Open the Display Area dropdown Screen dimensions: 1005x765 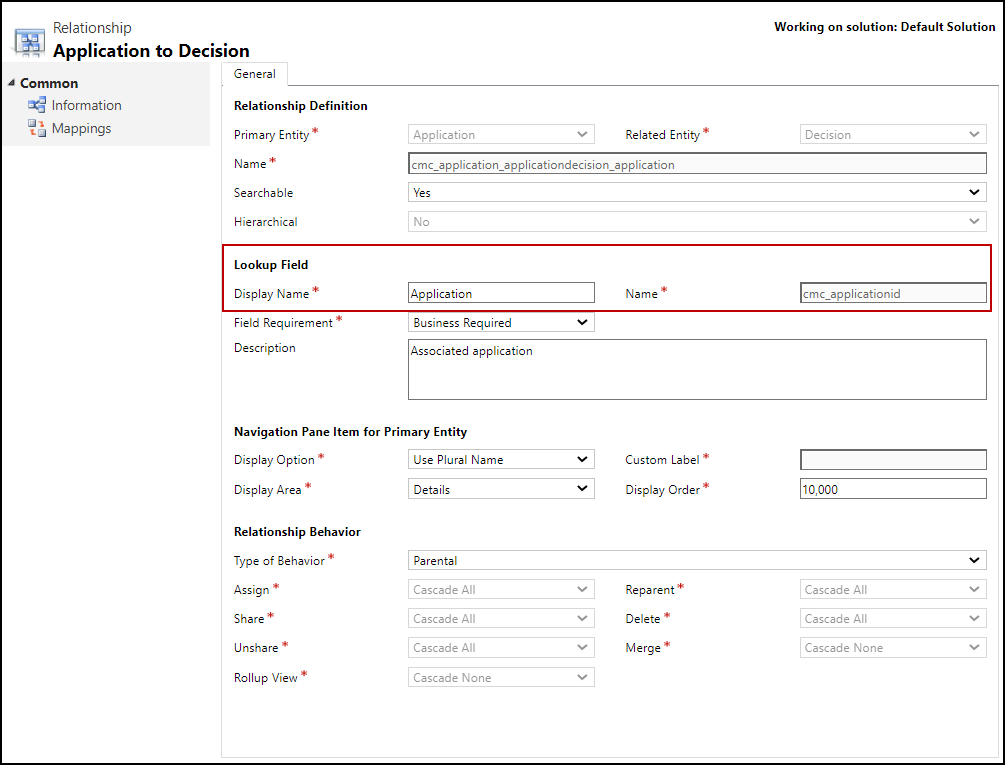(501, 490)
